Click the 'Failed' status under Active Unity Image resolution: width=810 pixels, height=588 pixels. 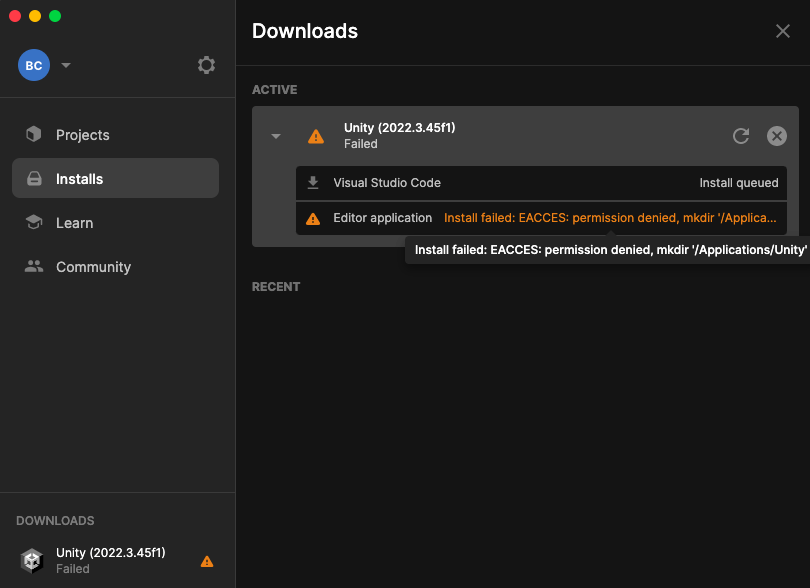[361, 144]
